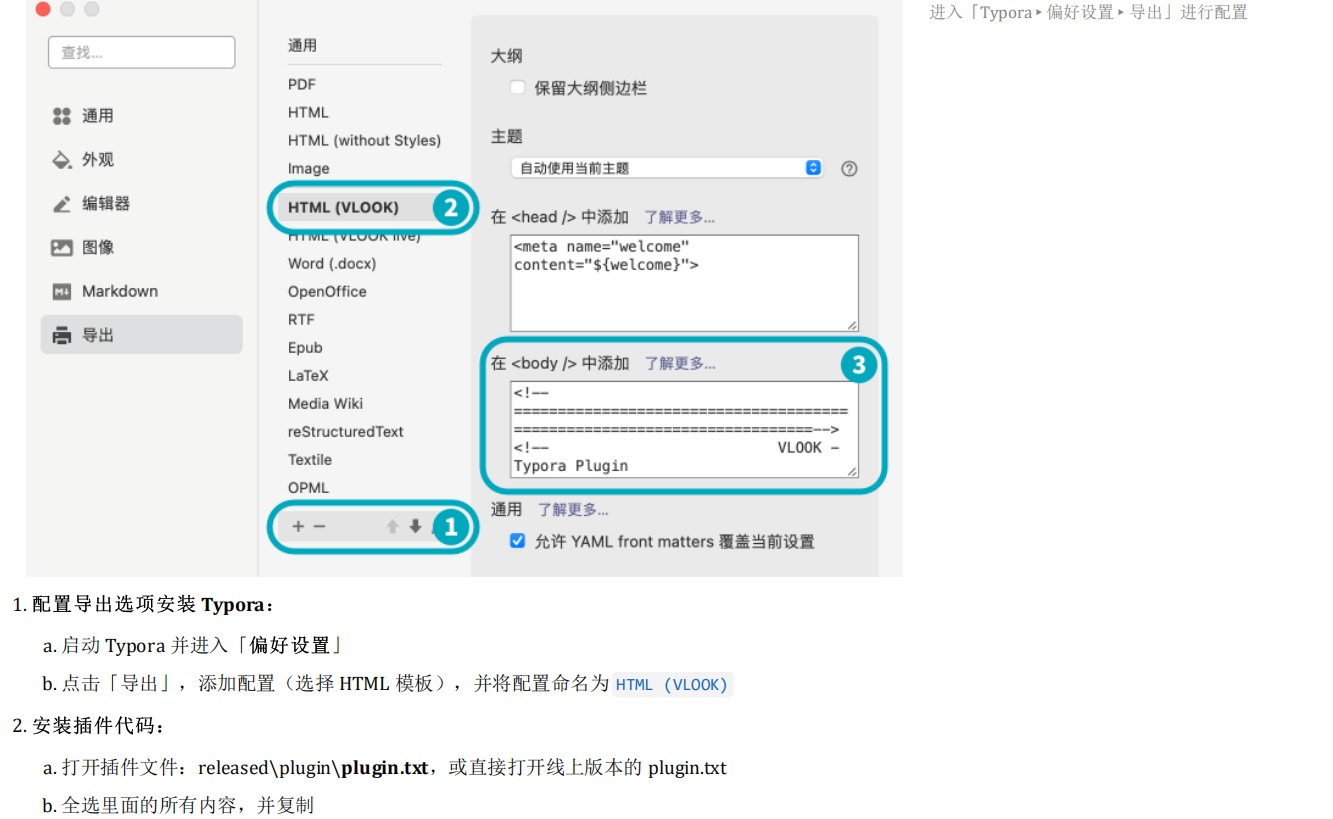The image size is (1333, 819).
Task: Select the RTF export format
Action: tap(301, 319)
